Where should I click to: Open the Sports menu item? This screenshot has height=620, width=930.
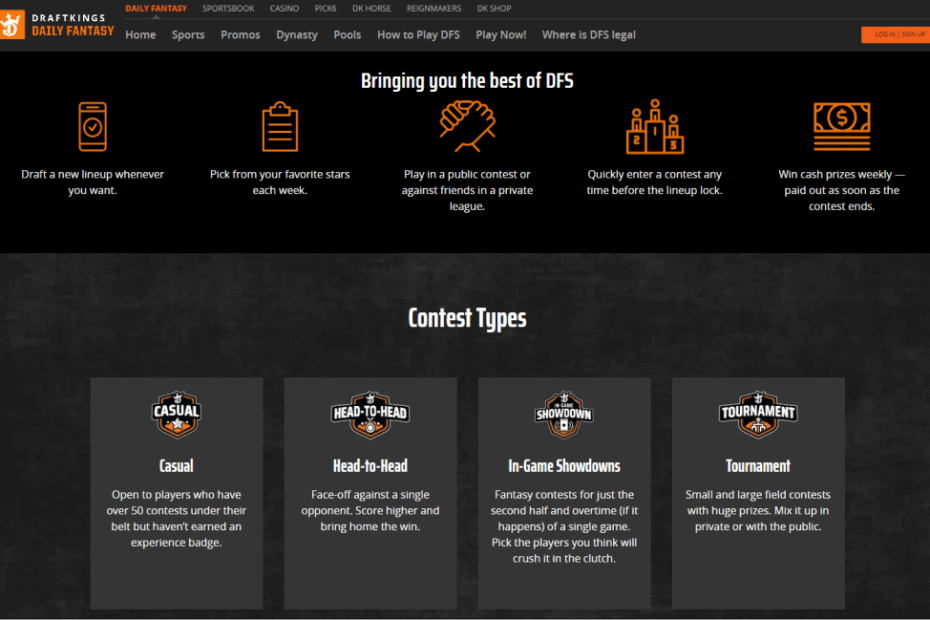pos(188,35)
